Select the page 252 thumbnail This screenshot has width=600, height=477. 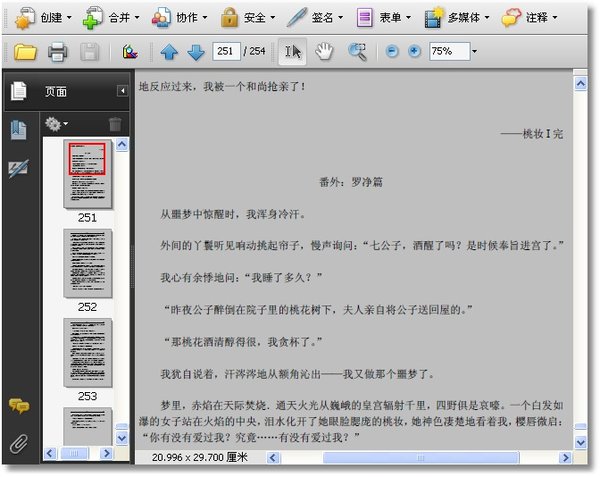(x=87, y=264)
